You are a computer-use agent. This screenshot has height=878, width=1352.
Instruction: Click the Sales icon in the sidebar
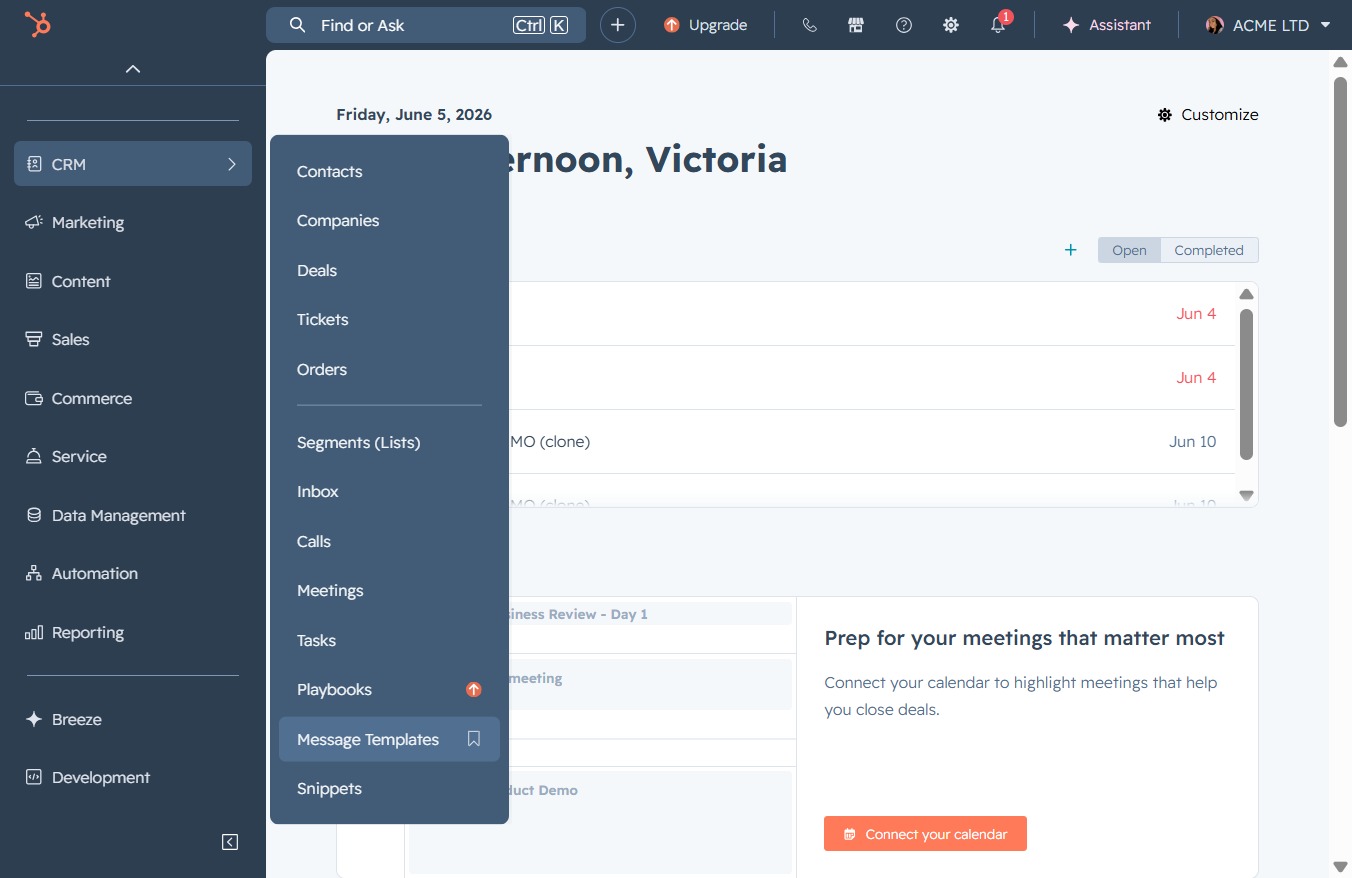click(x=34, y=339)
